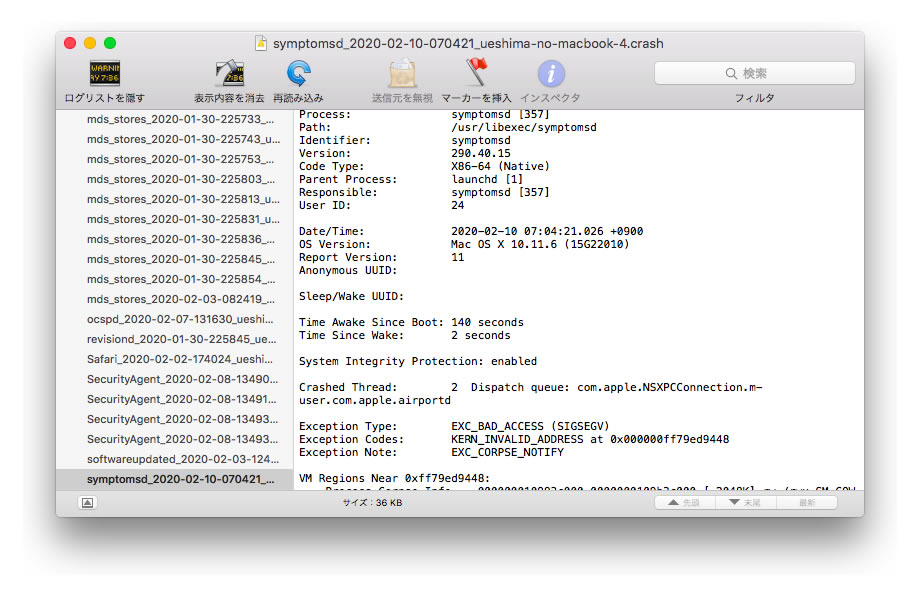Select mds_stores_2020-01-30-225845 log
Viewport: 920px width, 597px height.
click(x=175, y=259)
